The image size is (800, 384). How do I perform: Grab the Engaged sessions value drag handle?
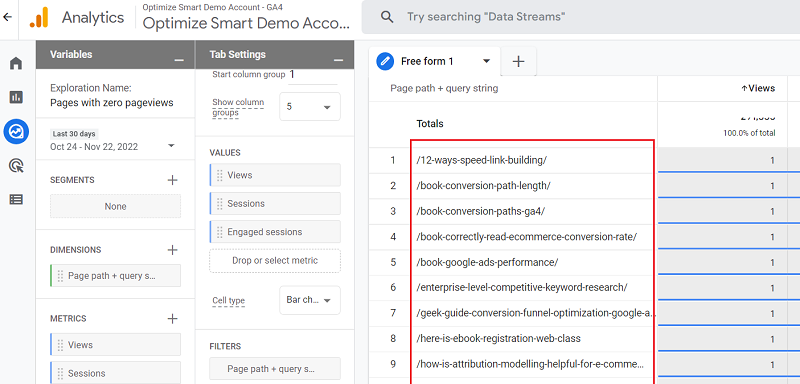[220, 232]
